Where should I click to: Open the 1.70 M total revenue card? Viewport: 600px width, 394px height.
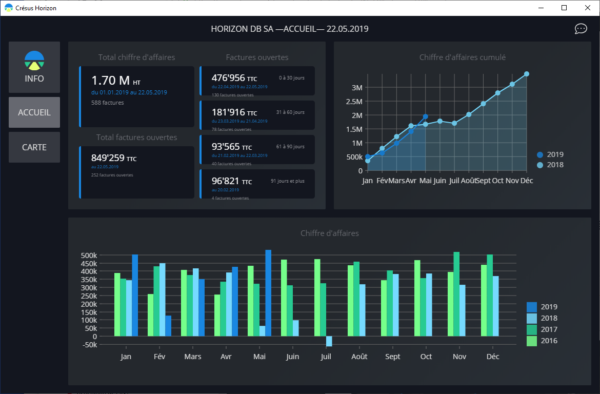click(x=137, y=96)
